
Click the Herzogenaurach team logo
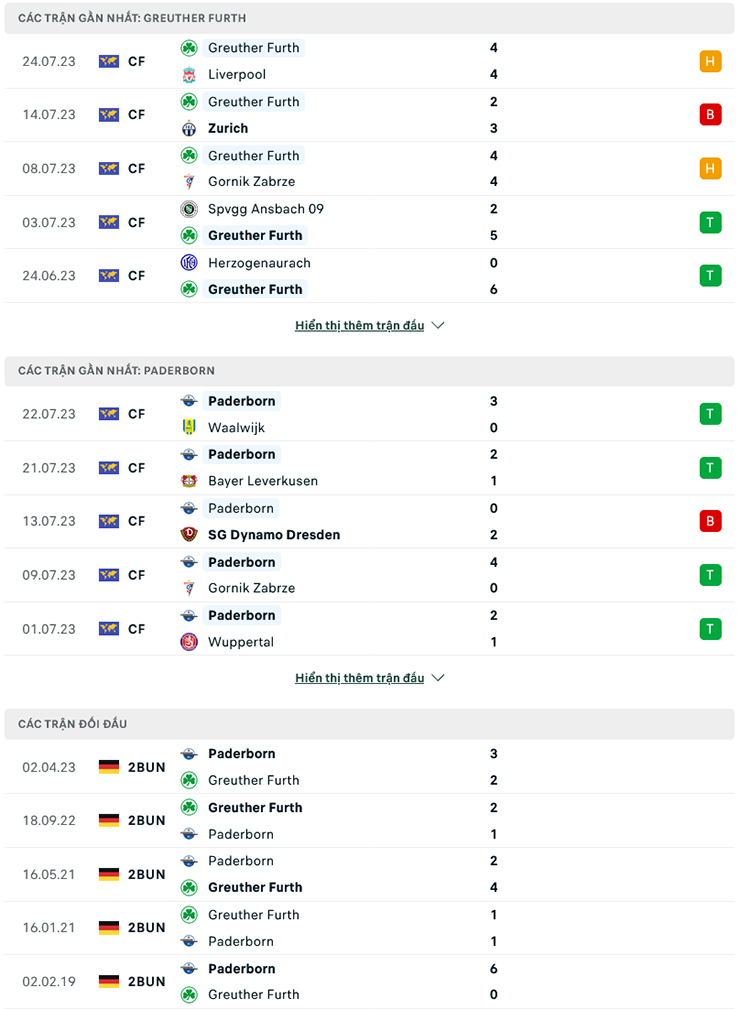[x=189, y=263]
